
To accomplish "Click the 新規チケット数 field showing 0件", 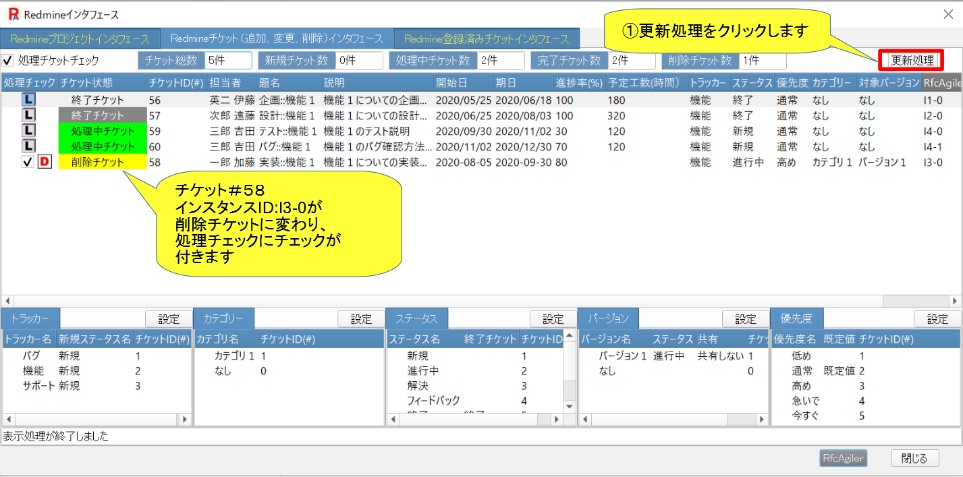I will (x=358, y=60).
